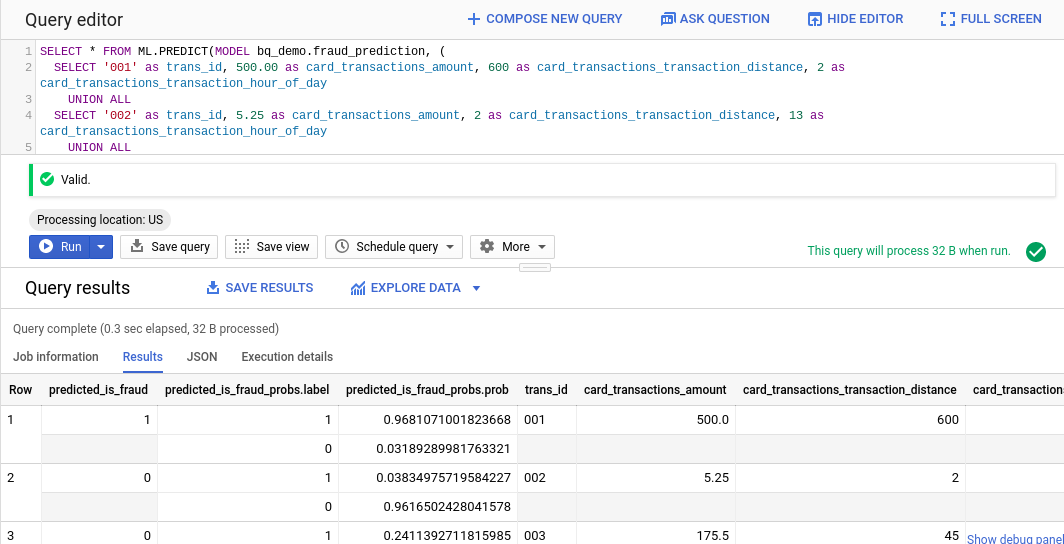The image size is (1064, 544).
Task: Open the Run button dropdown arrow
Action: 102,247
